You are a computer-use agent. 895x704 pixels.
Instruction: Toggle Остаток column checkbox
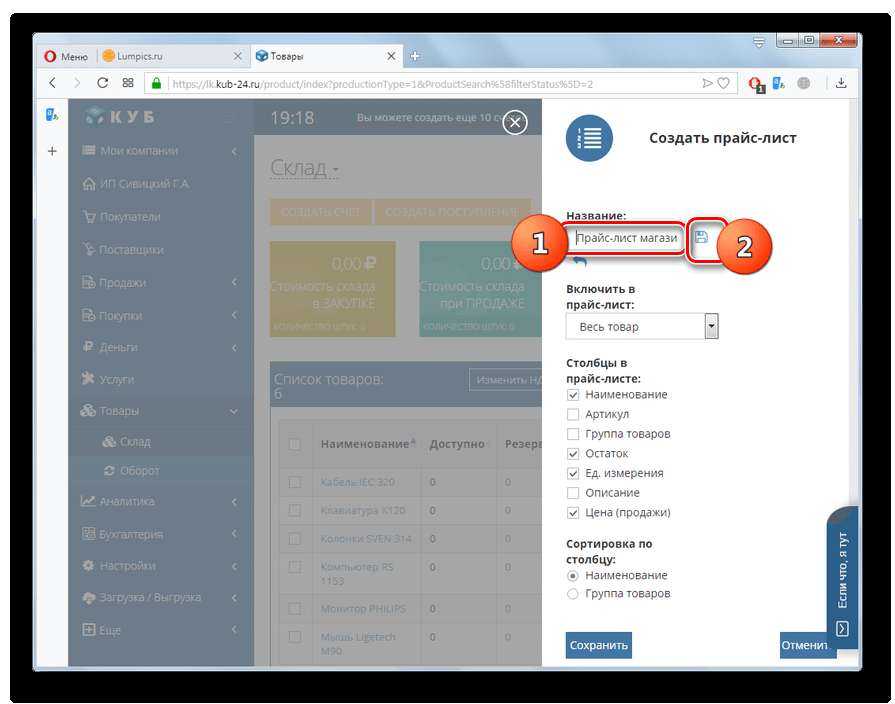coord(573,454)
